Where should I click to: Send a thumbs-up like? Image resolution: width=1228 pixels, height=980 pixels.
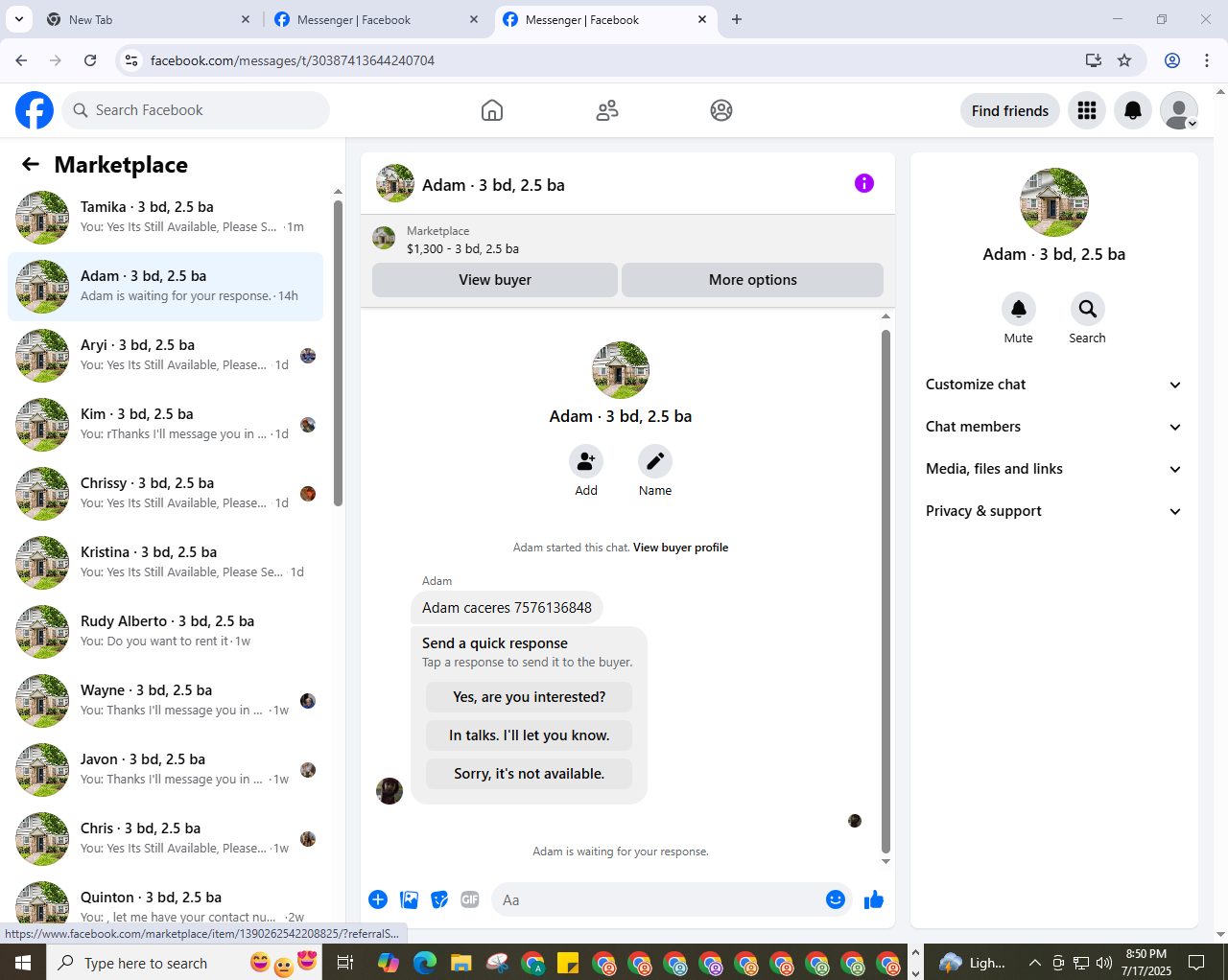pyautogui.click(x=874, y=899)
